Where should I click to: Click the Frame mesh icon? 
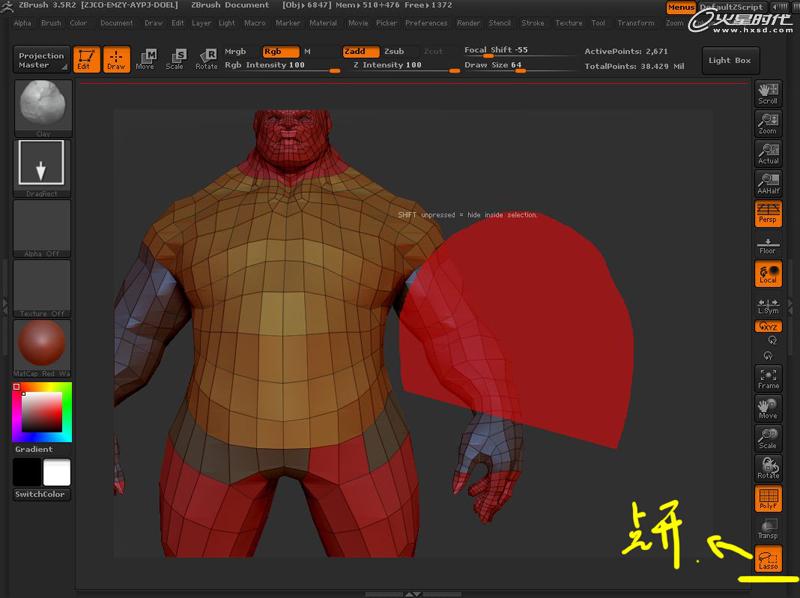point(768,379)
